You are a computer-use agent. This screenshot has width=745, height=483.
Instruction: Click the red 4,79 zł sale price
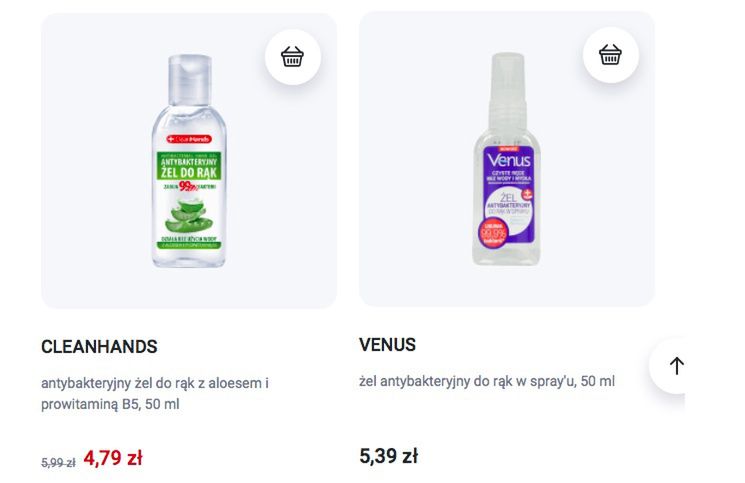[x=113, y=459]
